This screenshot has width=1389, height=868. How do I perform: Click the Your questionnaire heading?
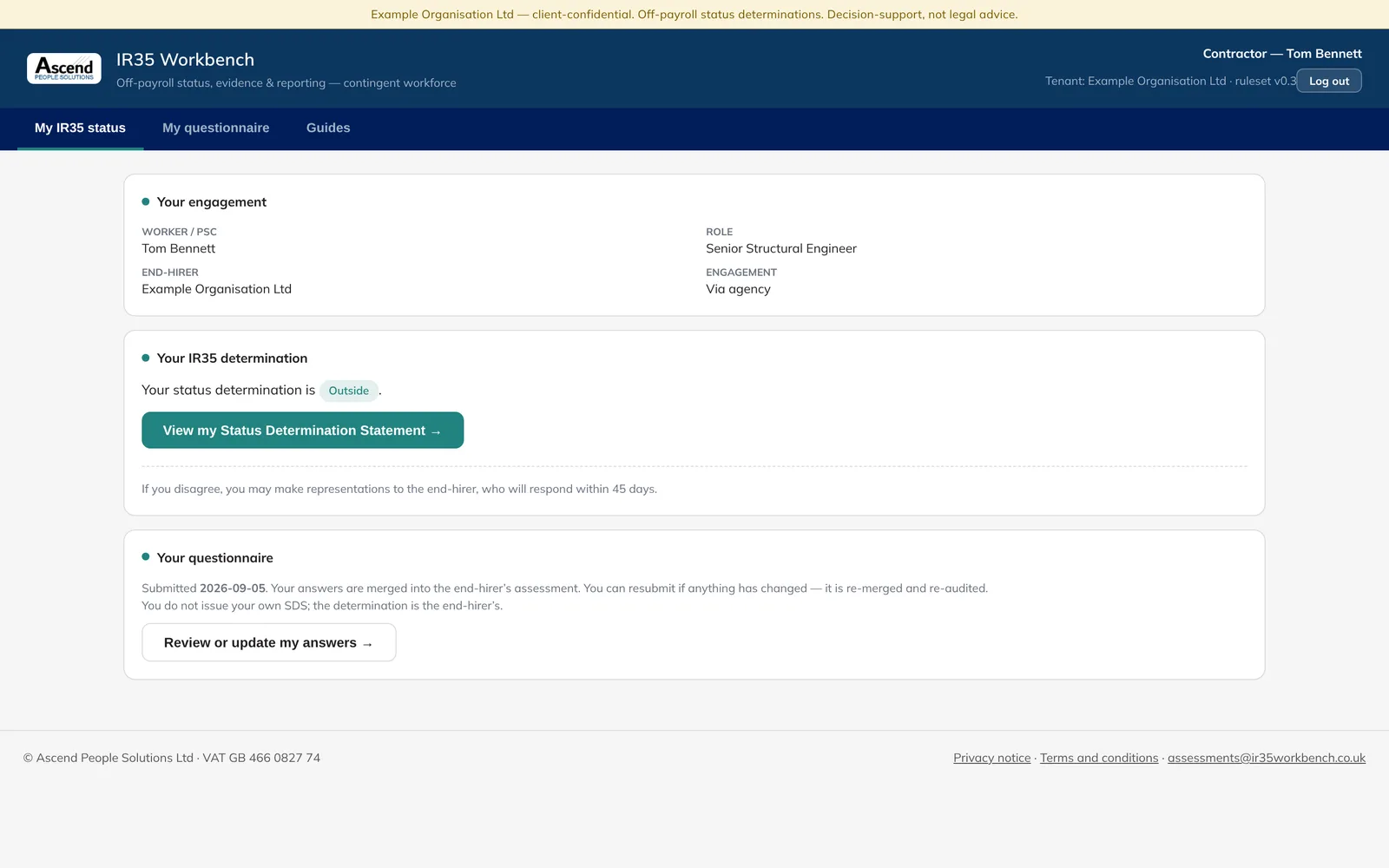[x=215, y=558]
